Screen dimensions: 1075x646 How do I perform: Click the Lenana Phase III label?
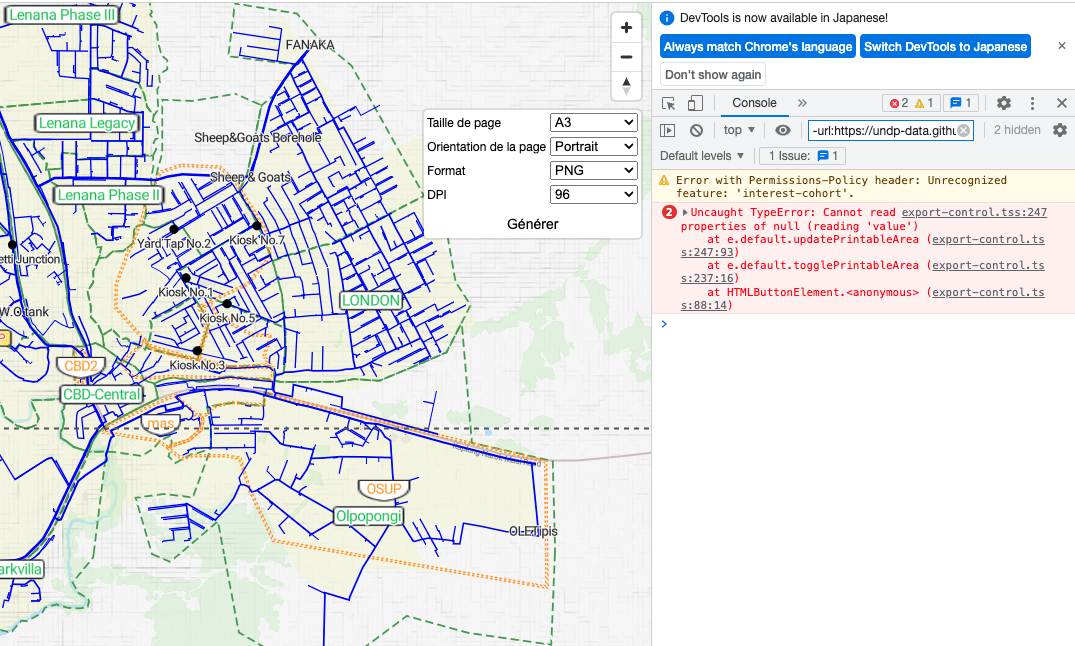pyautogui.click(x=62, y=14)
